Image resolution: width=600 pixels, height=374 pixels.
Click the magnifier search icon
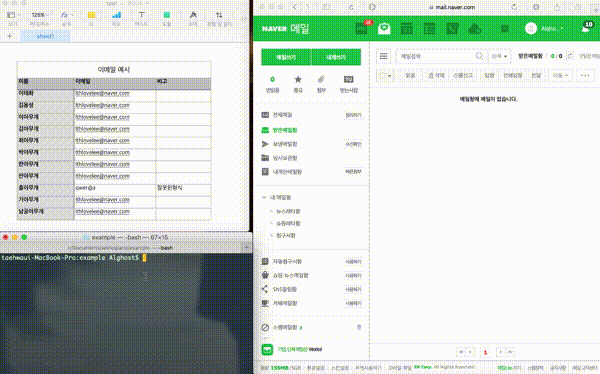pos(479,56)
